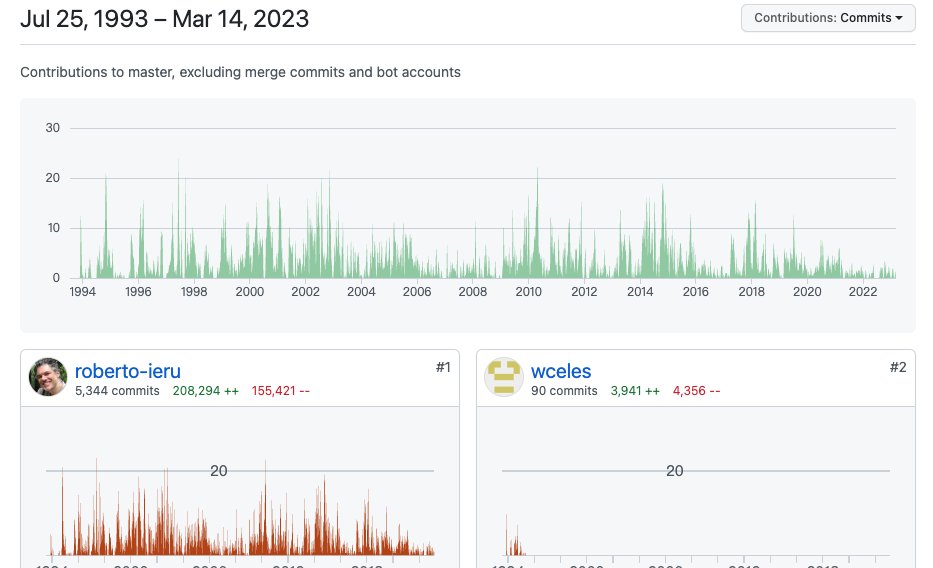Click the 20 gridline label in roberto-ieru chart

tap(218, 471)
